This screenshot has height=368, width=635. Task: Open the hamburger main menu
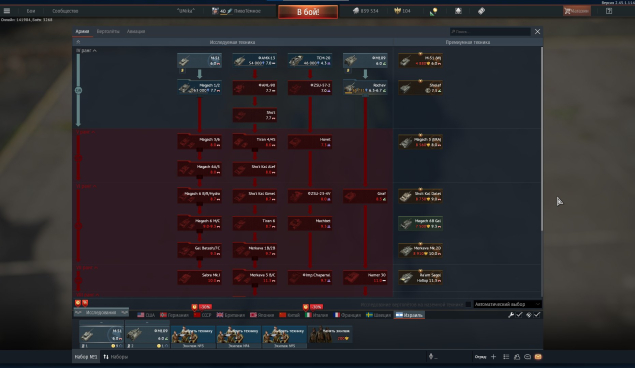7,11
